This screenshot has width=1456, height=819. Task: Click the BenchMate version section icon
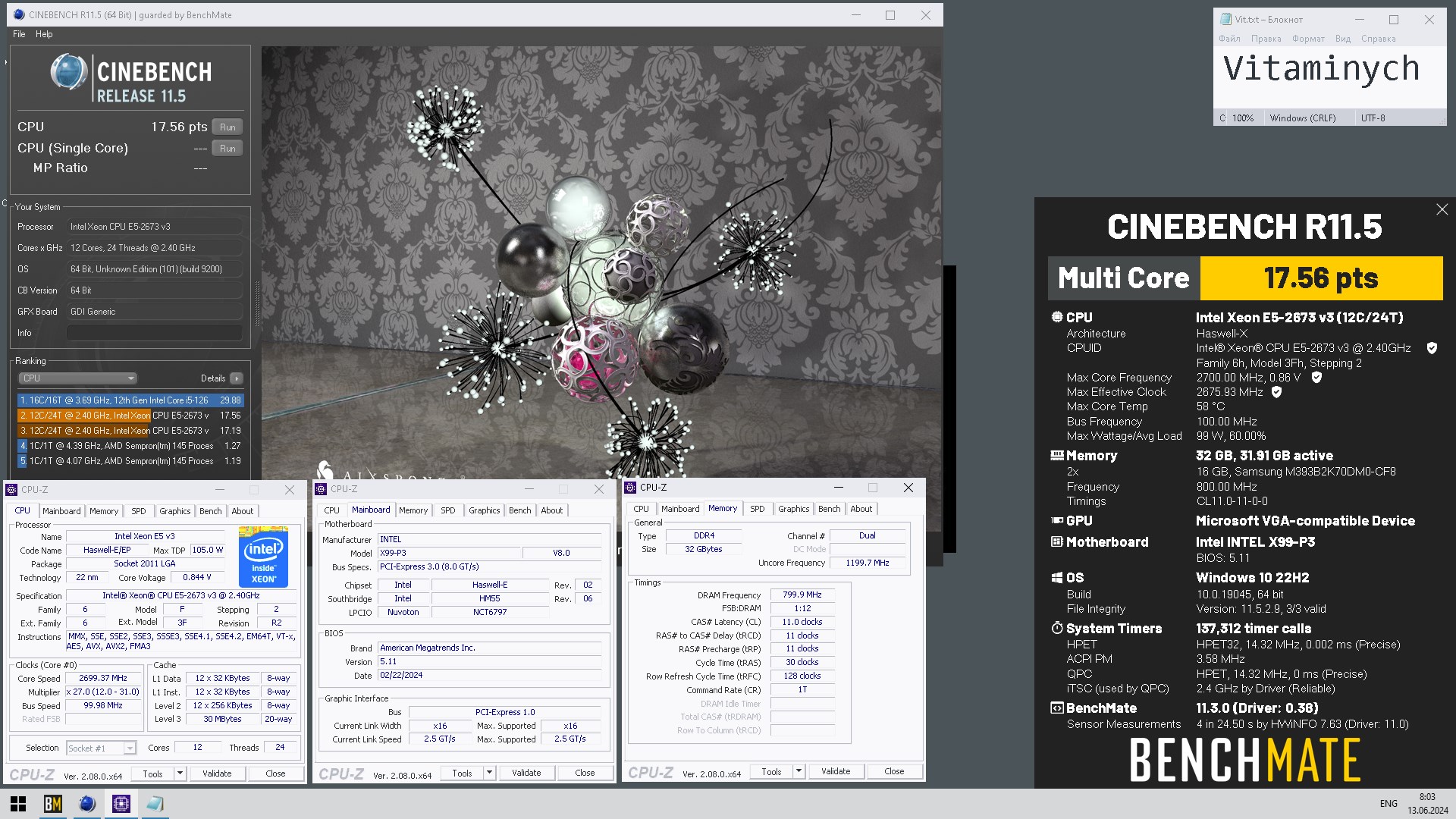click(x=1057, y=708)
